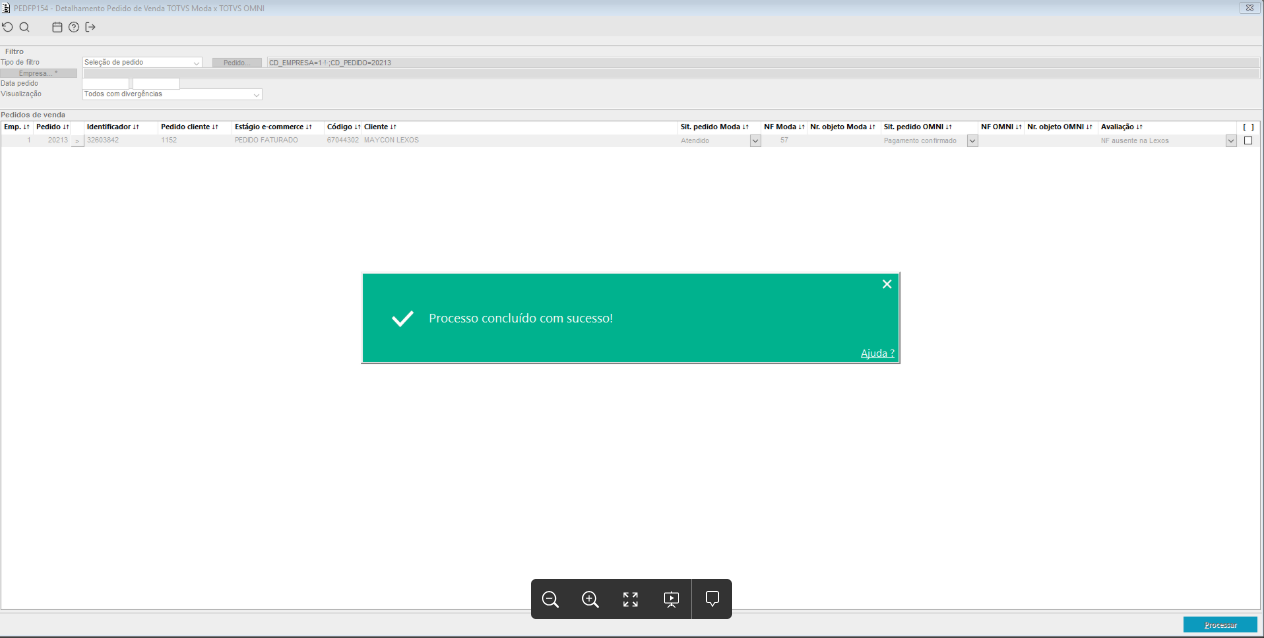Select the client name MAYCON LEXOS
This screenshot has height=638, width=1264.
(391, 141)
